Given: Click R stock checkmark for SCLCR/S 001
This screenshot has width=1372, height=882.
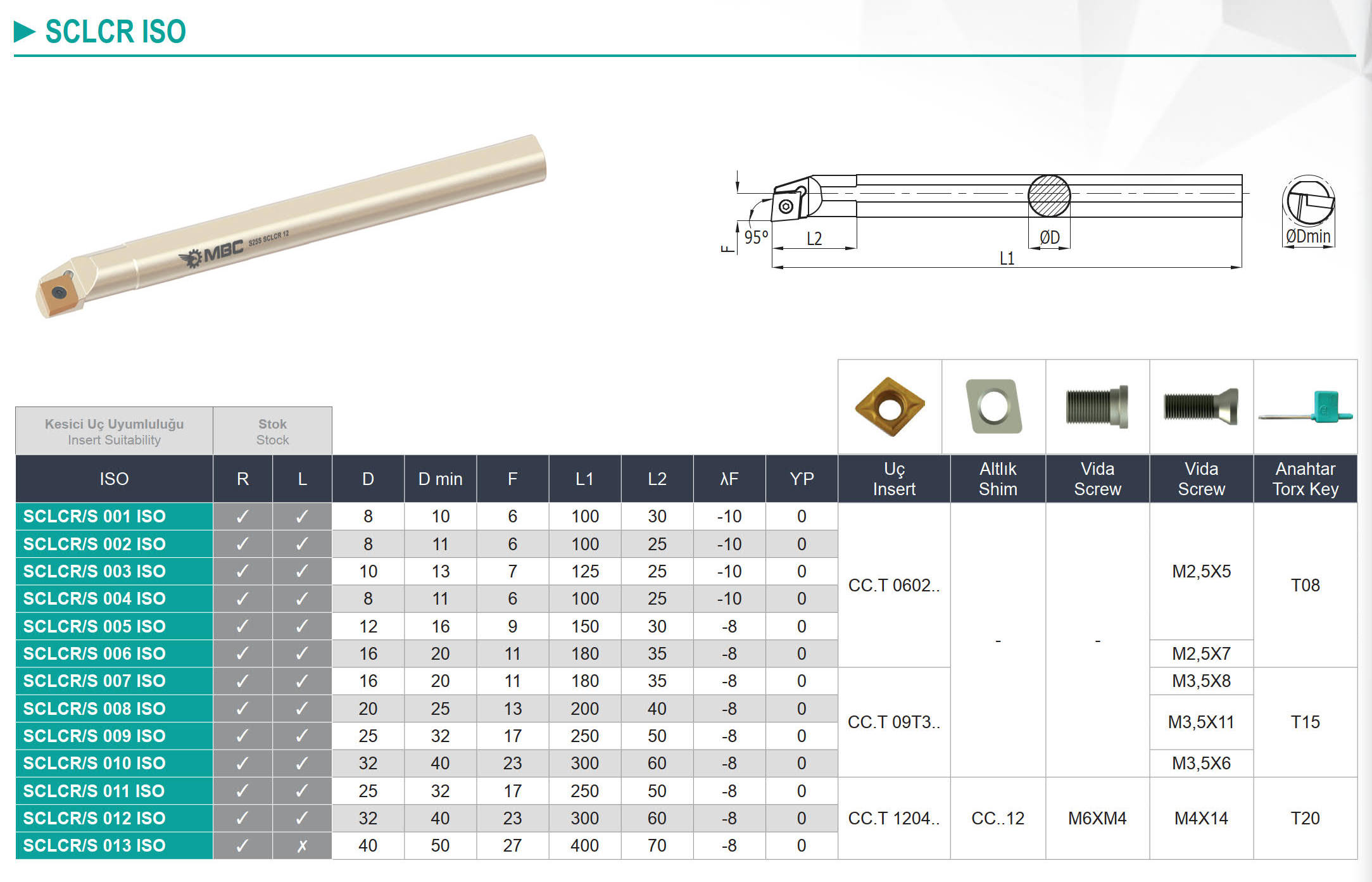Looking at the screenshot, I should (x=242, y=517).
